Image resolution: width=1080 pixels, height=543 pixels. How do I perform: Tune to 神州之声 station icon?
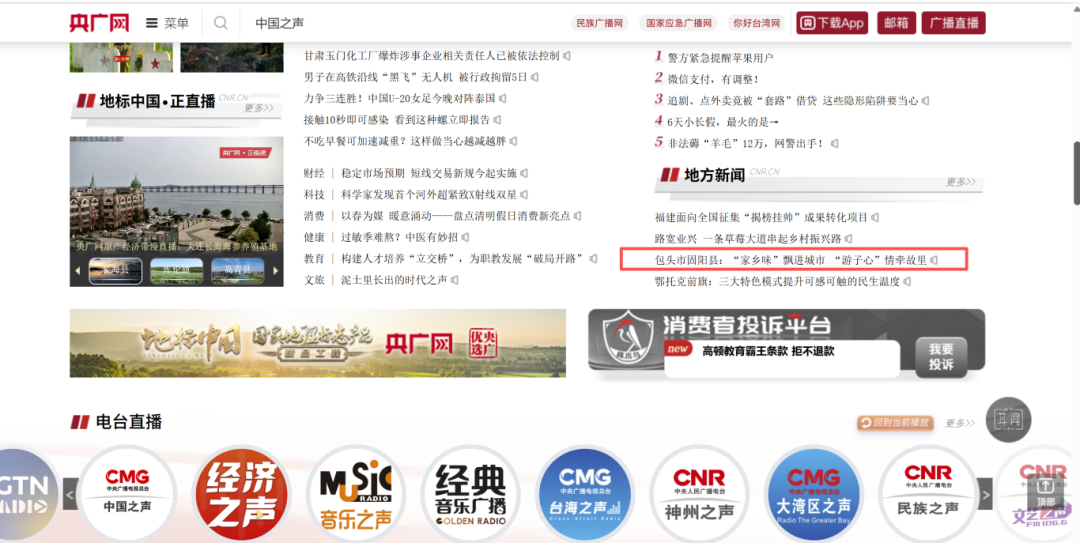(699, 494)
